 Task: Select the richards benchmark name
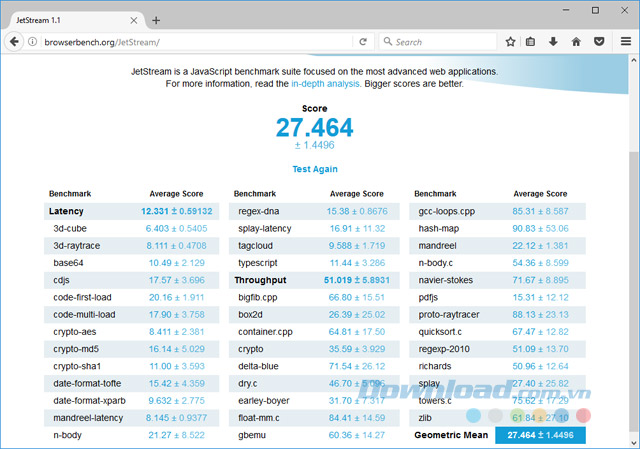tap(435, 366)
